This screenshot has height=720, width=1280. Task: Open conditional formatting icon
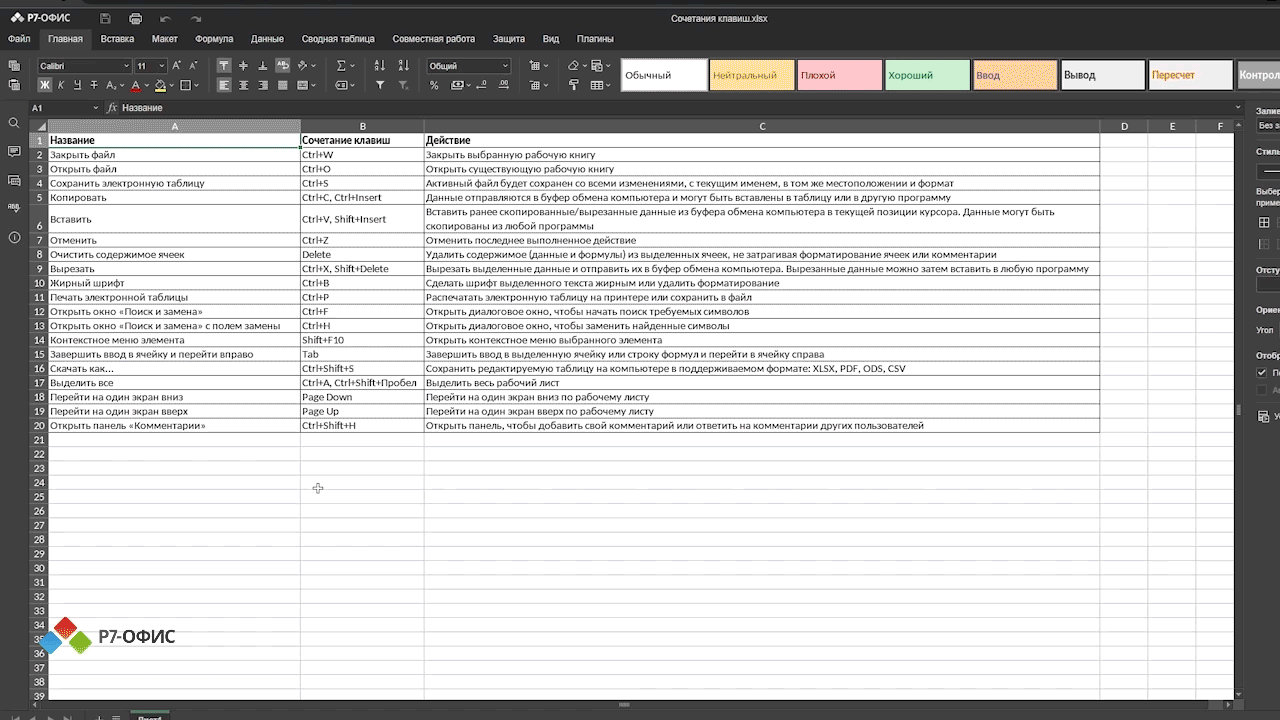pos(597,65)
